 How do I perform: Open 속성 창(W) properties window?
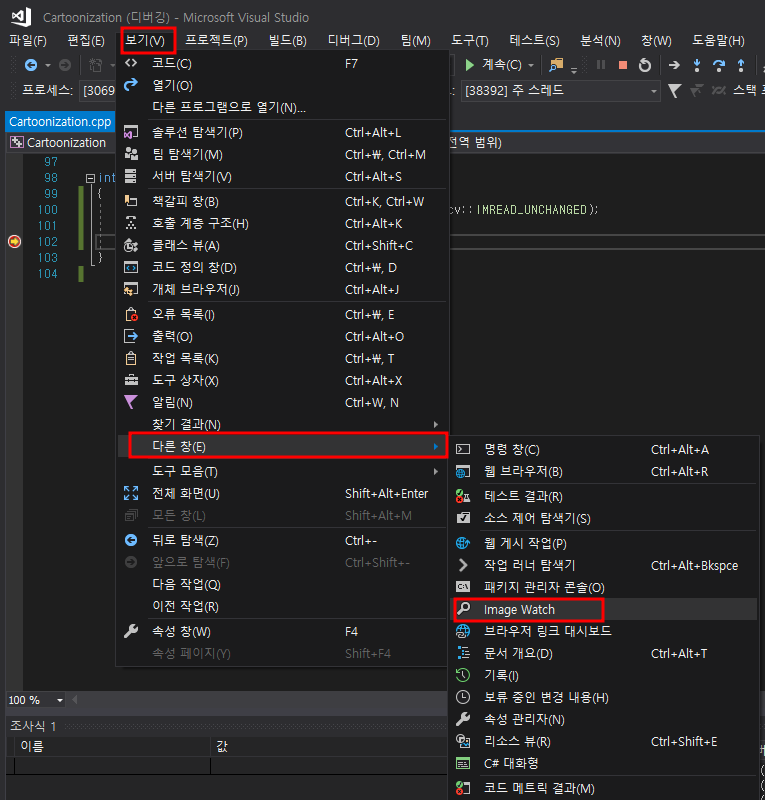(283, 632)
